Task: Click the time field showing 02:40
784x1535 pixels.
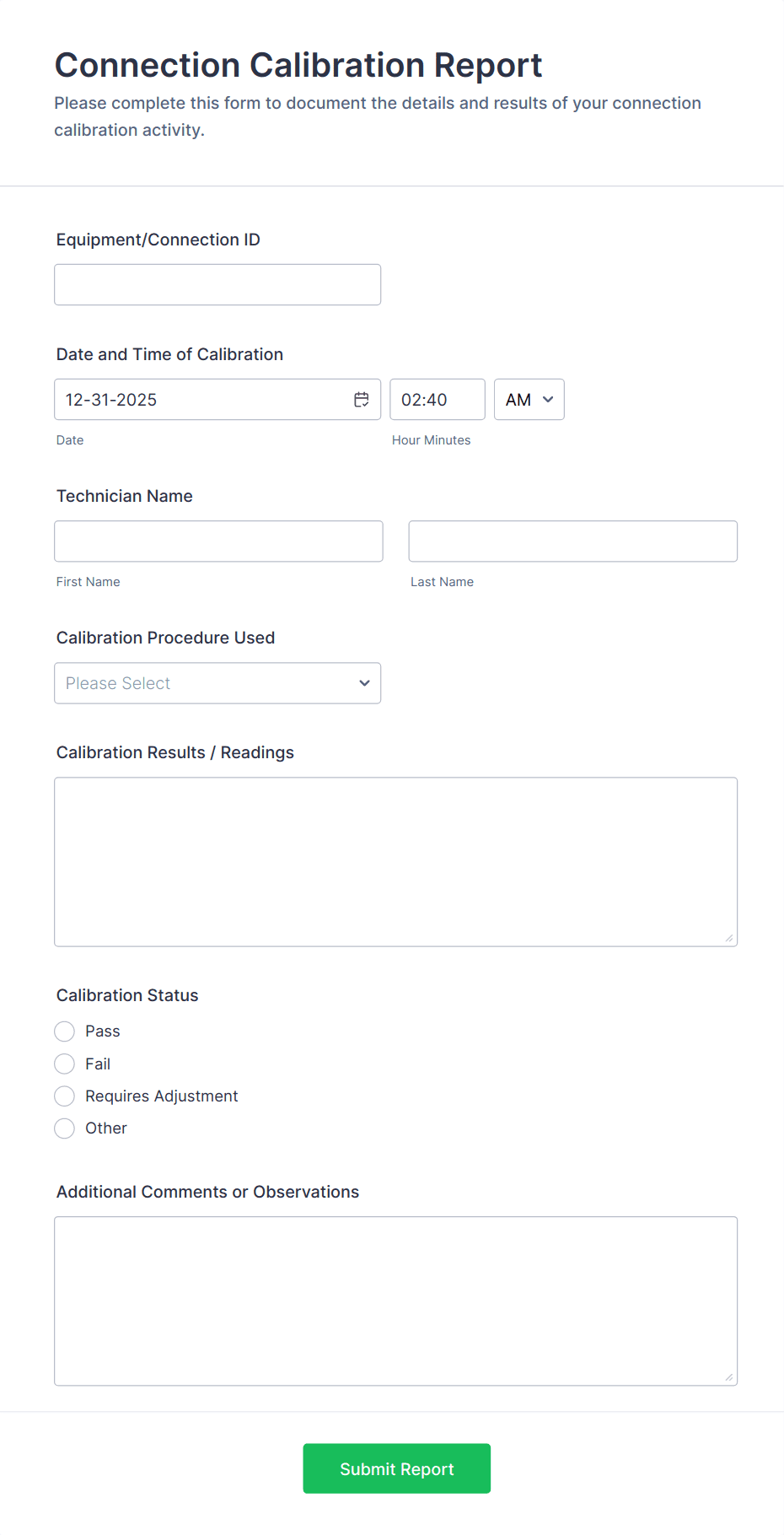Action: tap(437, 399)
